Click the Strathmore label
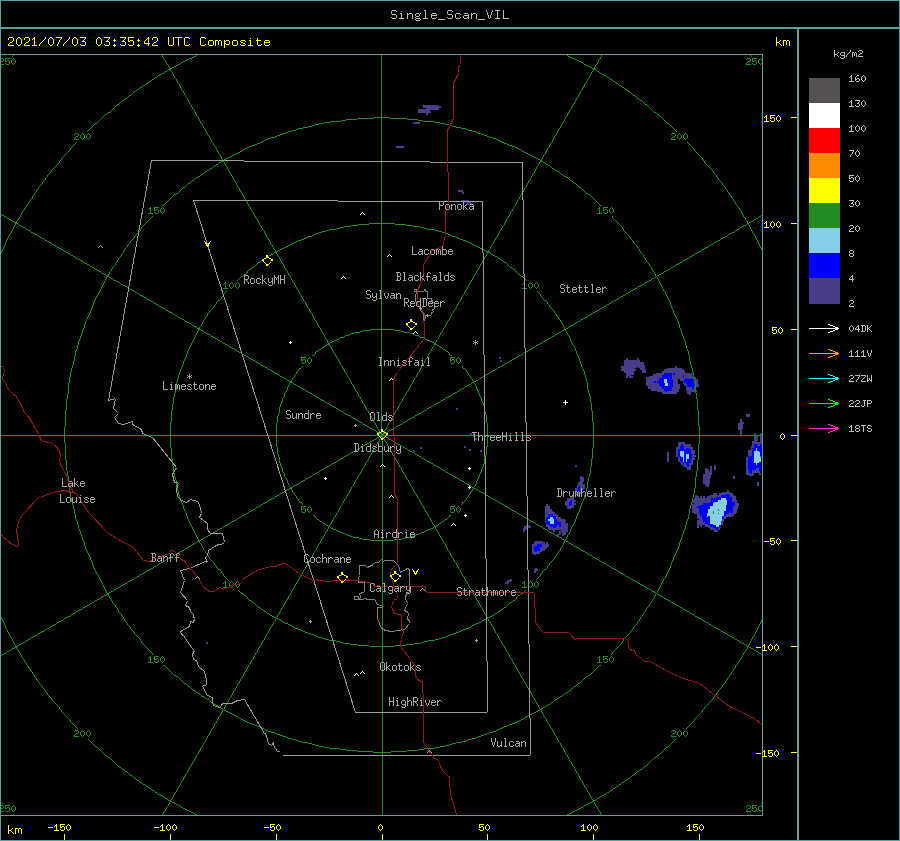The width and height of the screenshot is (900, 841). coord(486,592)
